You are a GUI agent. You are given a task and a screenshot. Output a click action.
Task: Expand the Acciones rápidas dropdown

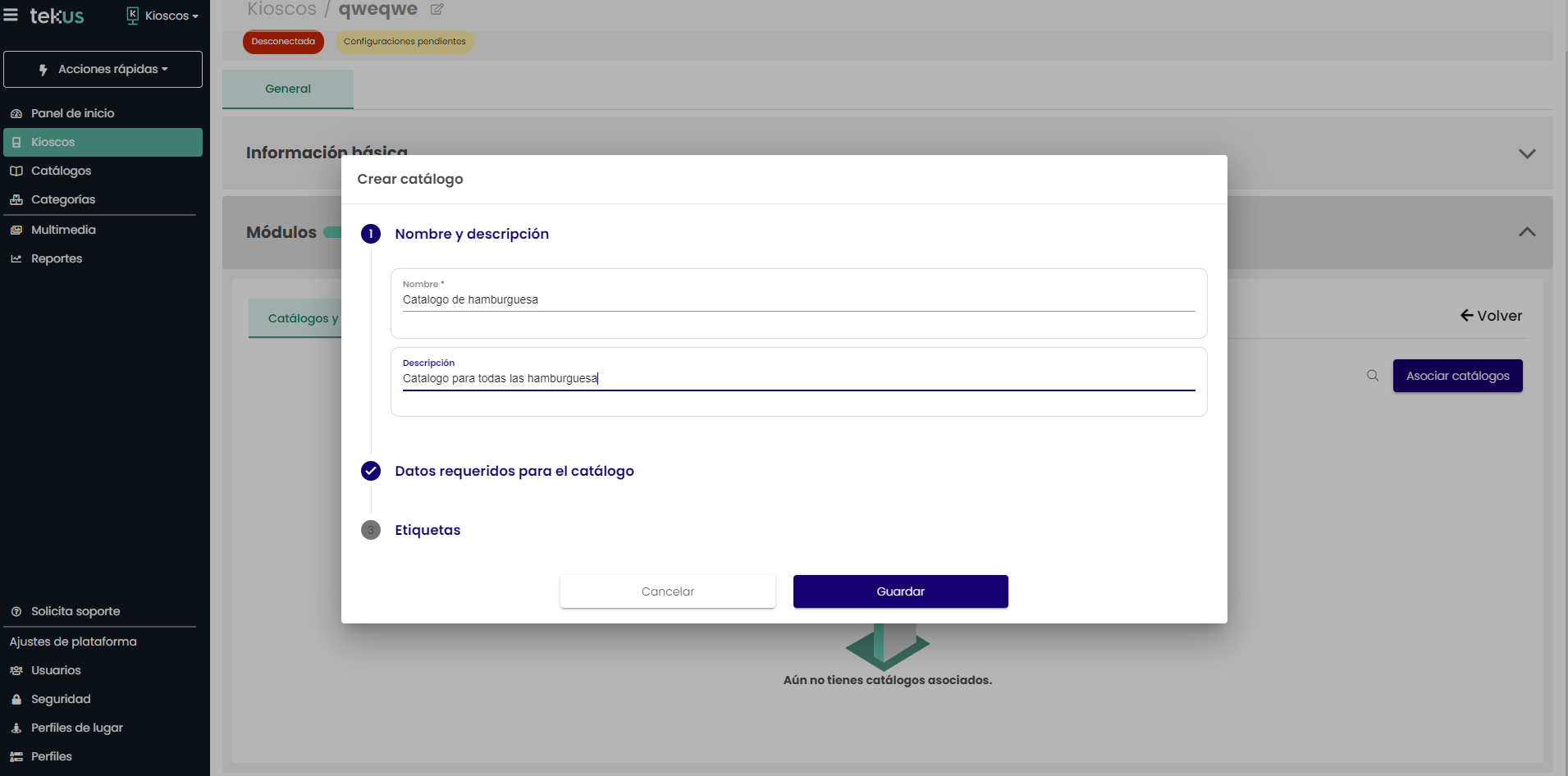point(103,70)
